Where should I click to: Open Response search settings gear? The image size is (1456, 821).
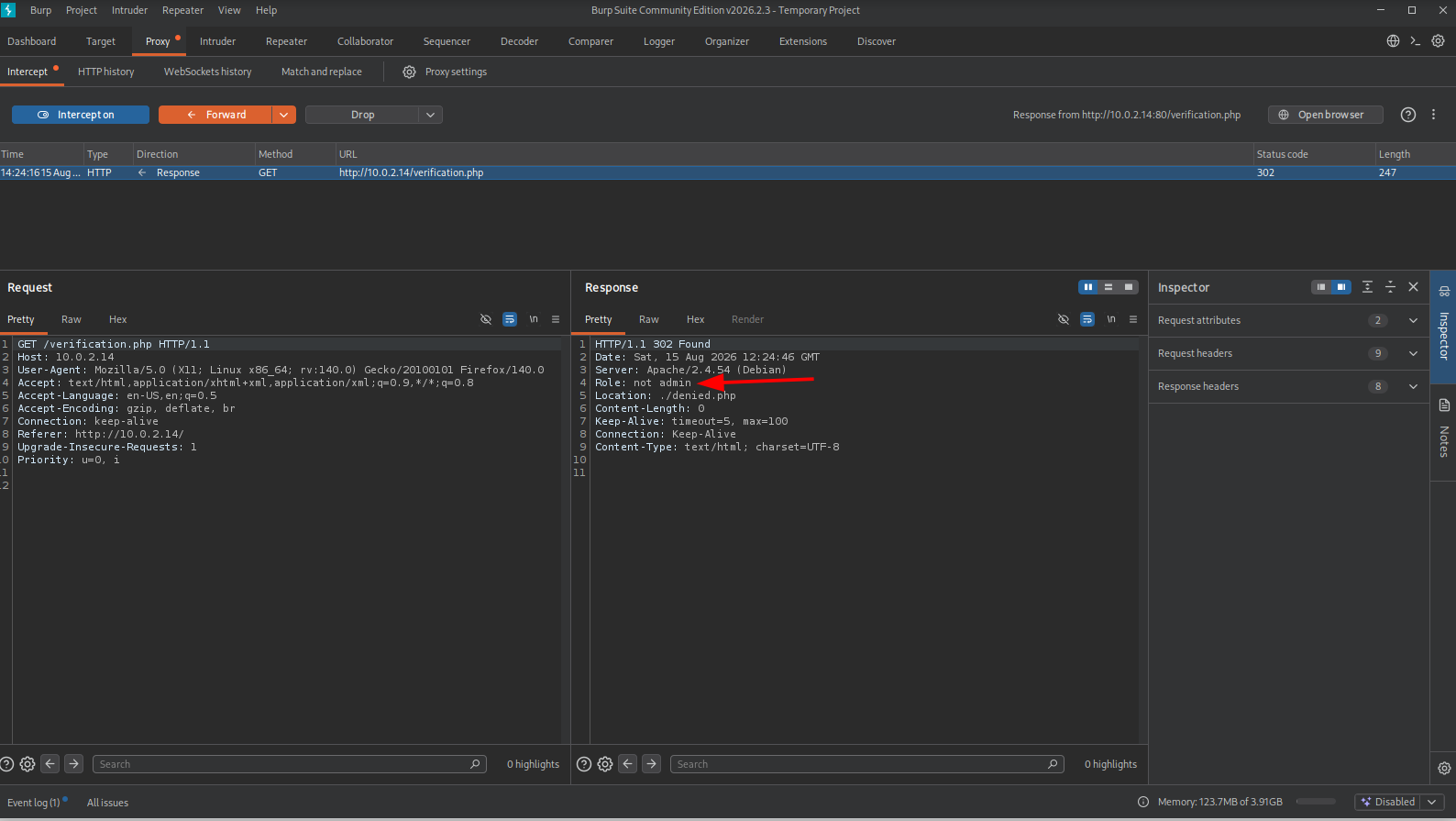tap(605, 764)
